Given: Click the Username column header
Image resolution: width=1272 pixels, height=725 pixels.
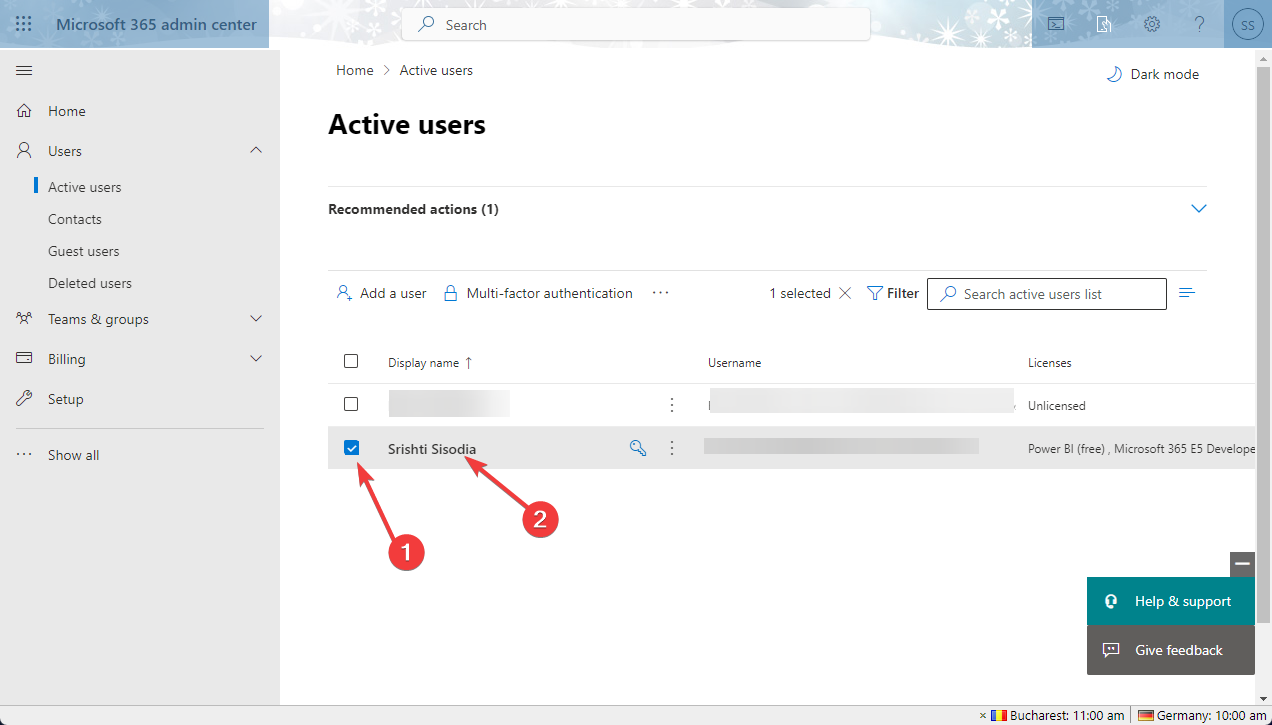Looking at the screenshot, I should [734, 363].
